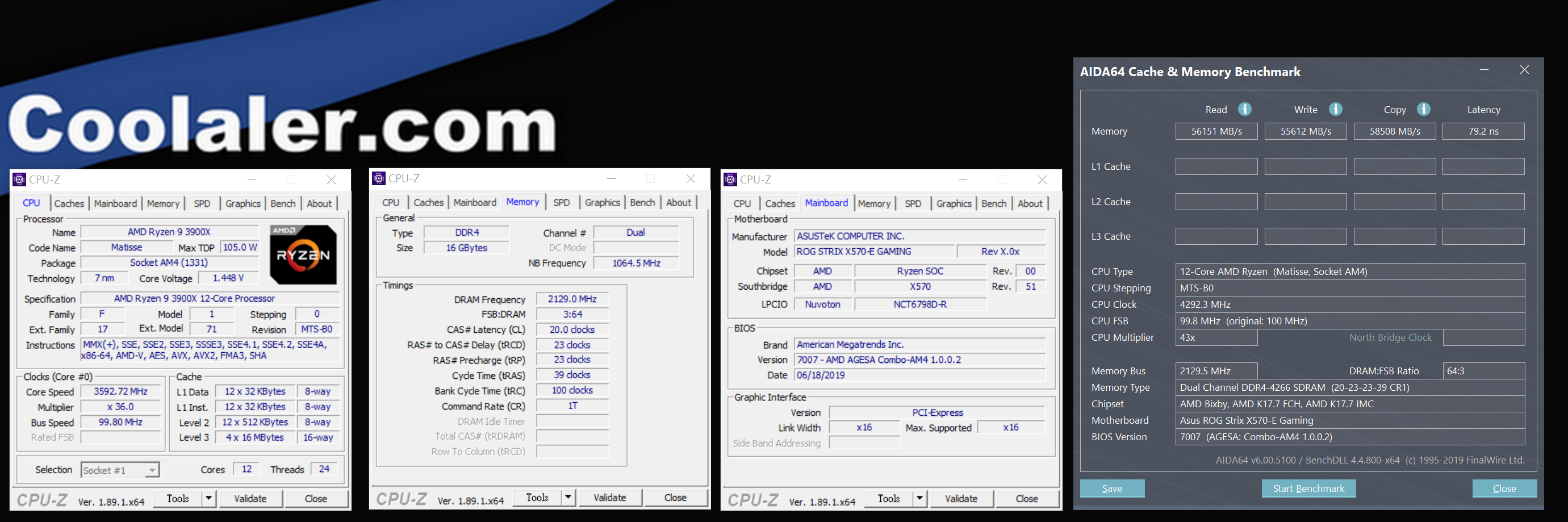Click the CPU Clock value 4292.3 MHz
This screenshot has height=522, width=1568.
1349,304
